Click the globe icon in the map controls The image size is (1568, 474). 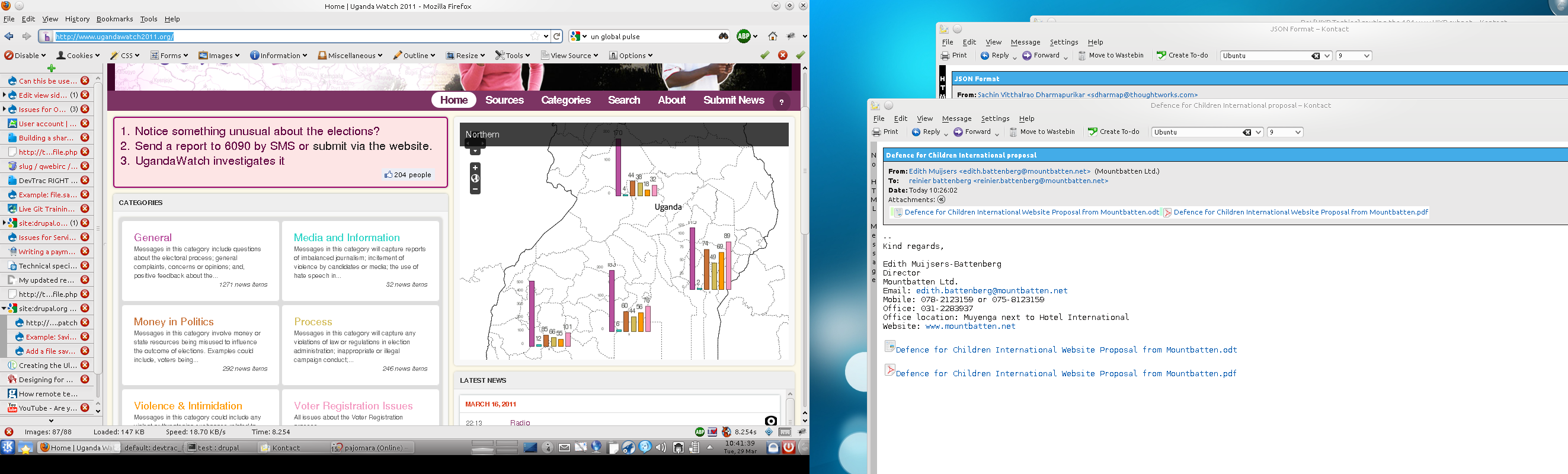tap(475, 178)
